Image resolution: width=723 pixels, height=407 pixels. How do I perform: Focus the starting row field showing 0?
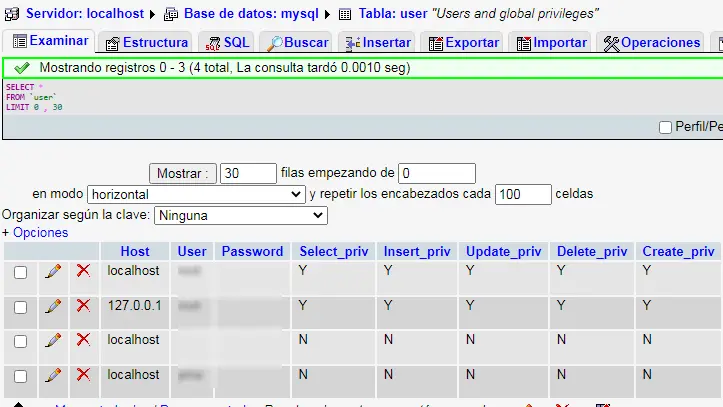click(437, 173)
